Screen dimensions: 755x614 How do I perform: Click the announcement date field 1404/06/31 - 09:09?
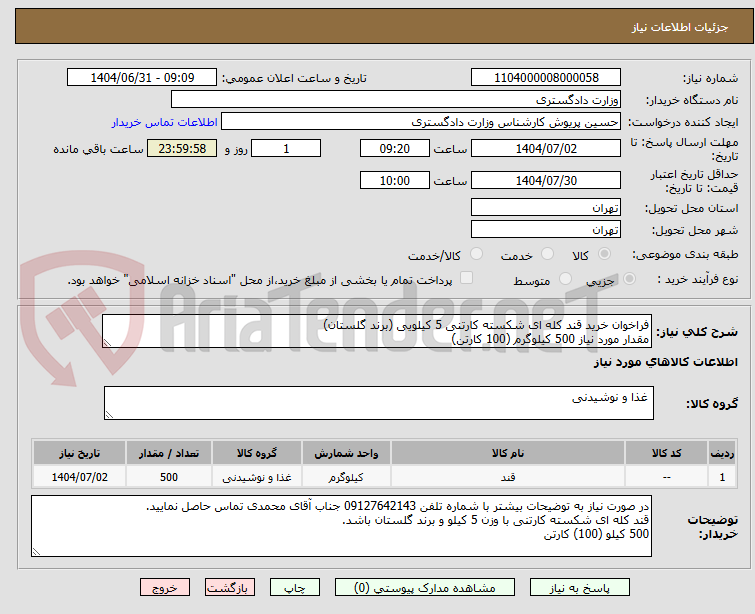(x=142, y=78)
